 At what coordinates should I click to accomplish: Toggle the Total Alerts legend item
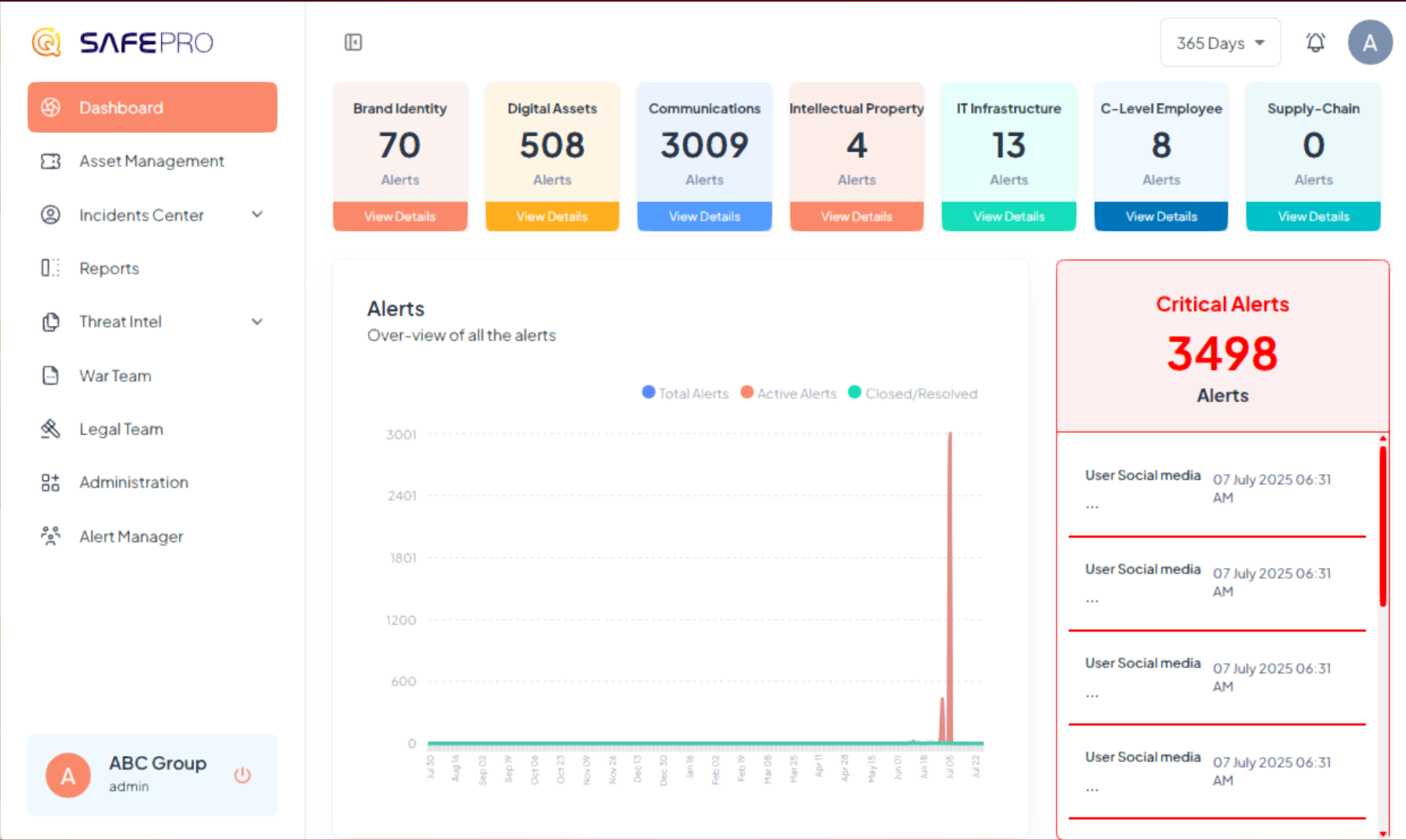(x=685, y=393)
